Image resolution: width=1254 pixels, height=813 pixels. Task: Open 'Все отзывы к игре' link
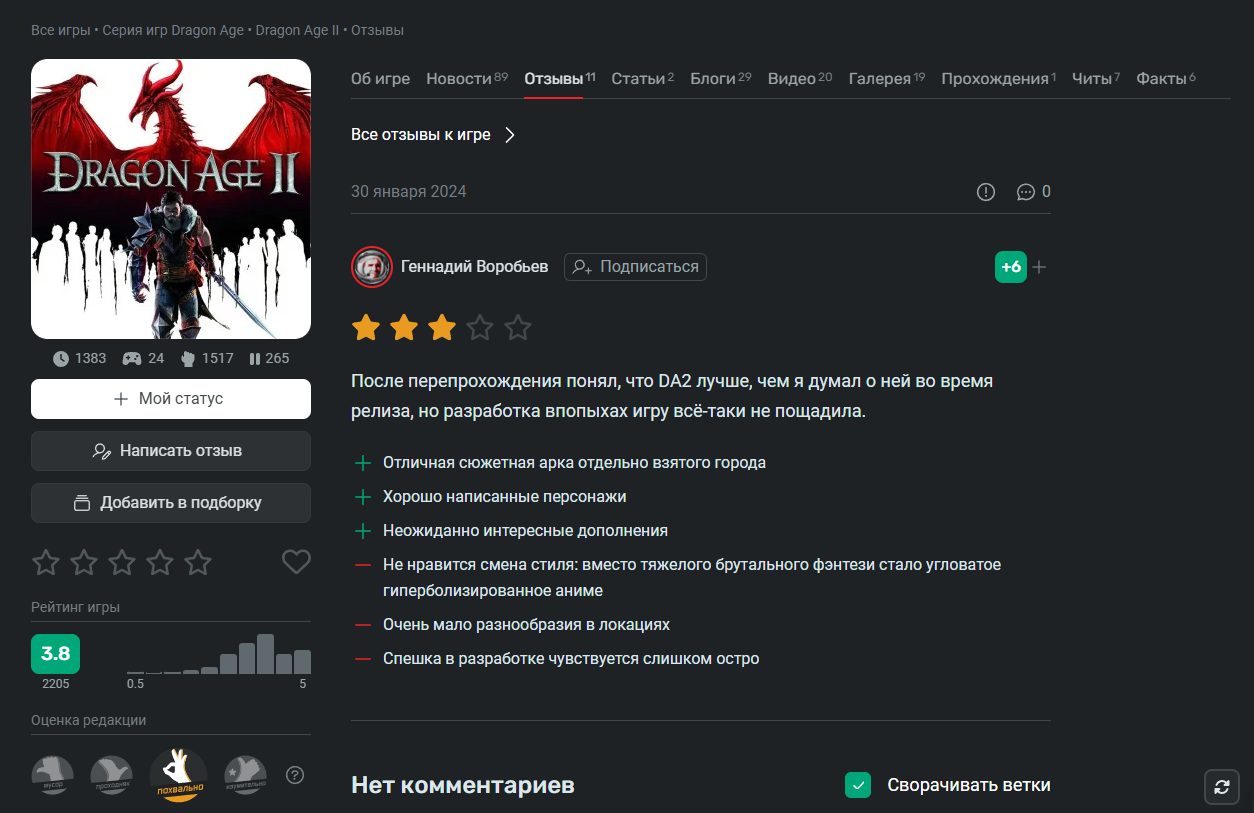pos(421,135)
